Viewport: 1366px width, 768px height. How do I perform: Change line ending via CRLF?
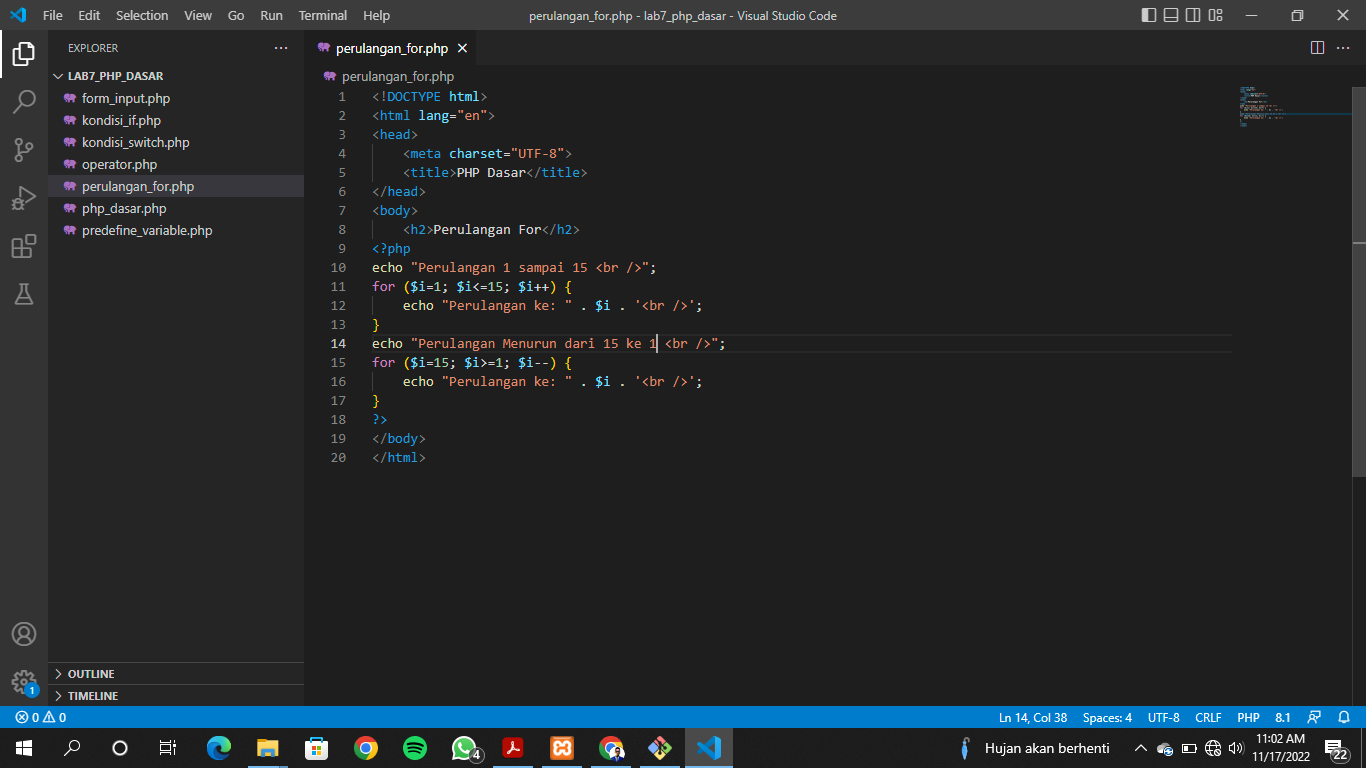point(1208,717)
